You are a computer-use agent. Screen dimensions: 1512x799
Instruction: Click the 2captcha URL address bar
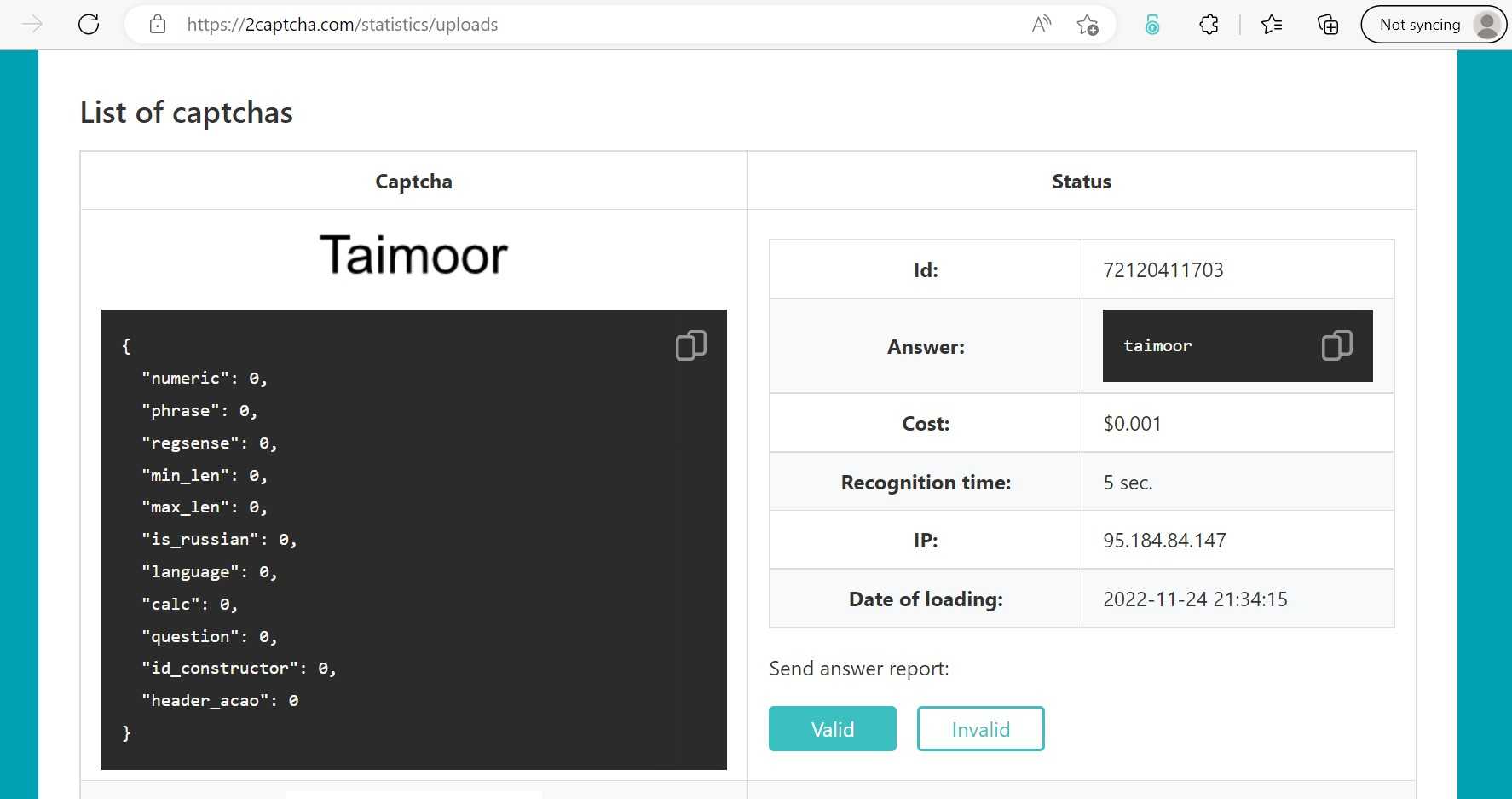coord(597,25)
